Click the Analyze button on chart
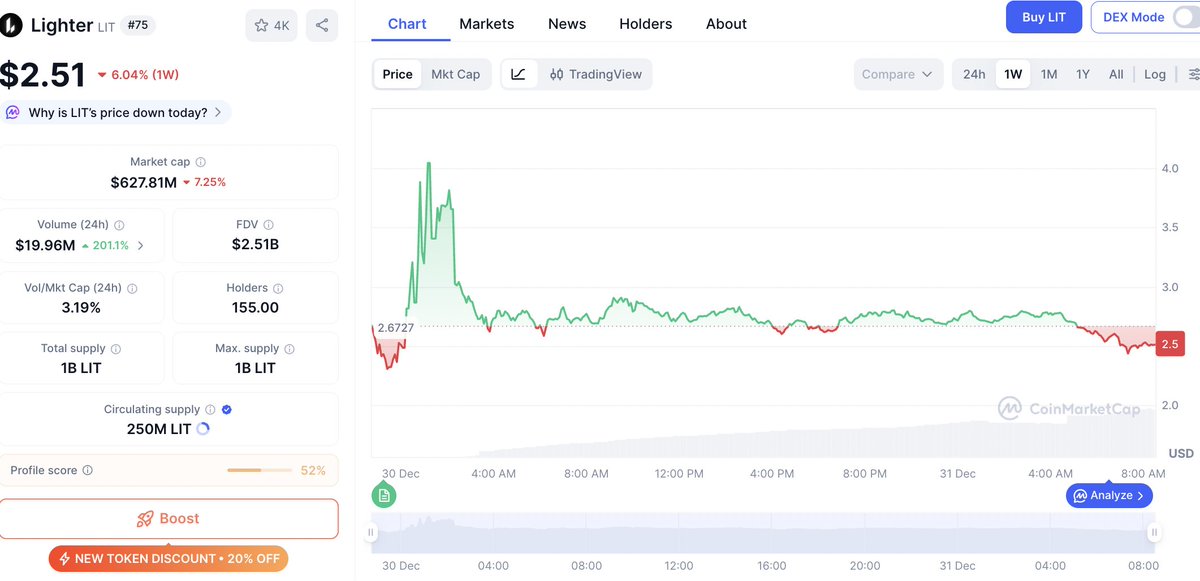Screen dimensions: 1200x581 point(1110,495)
